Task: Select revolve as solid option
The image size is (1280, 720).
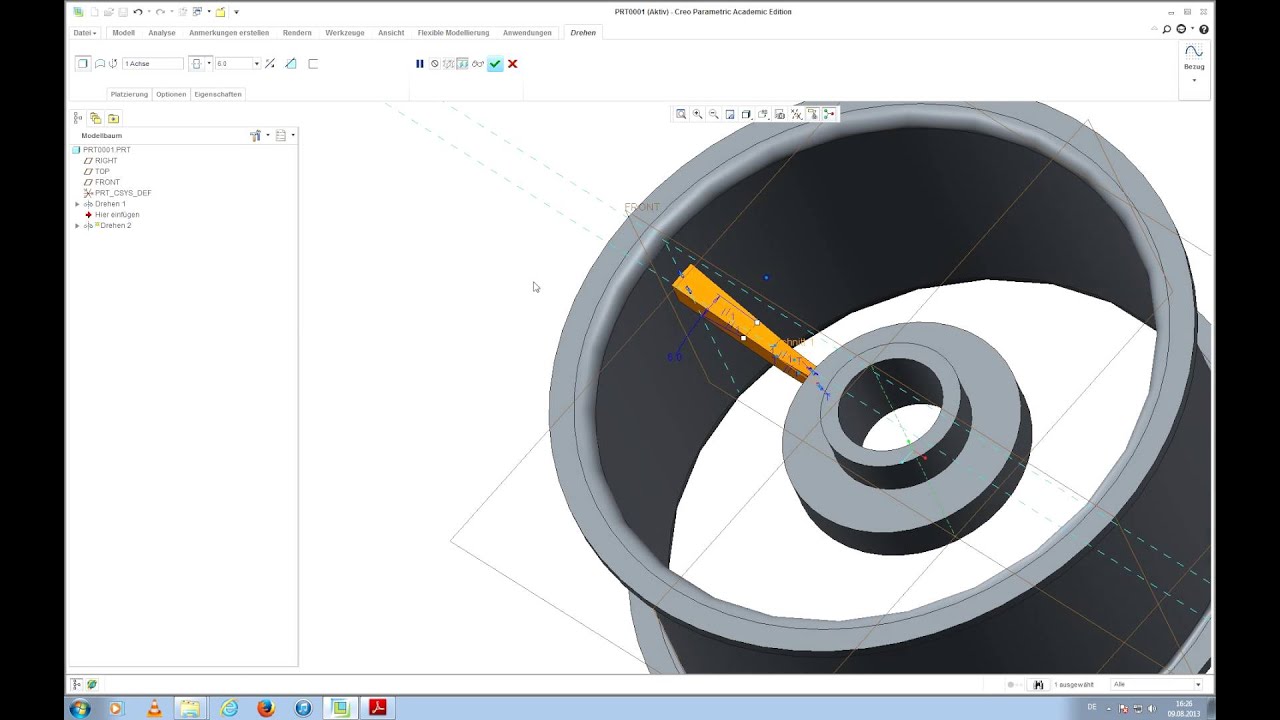Action: click(83, 63)
